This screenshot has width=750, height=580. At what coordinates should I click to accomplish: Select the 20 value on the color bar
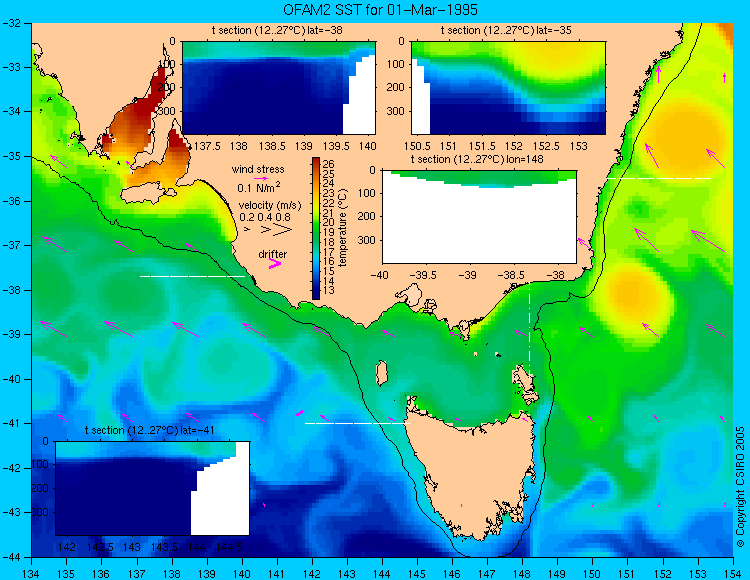(328, 222)
